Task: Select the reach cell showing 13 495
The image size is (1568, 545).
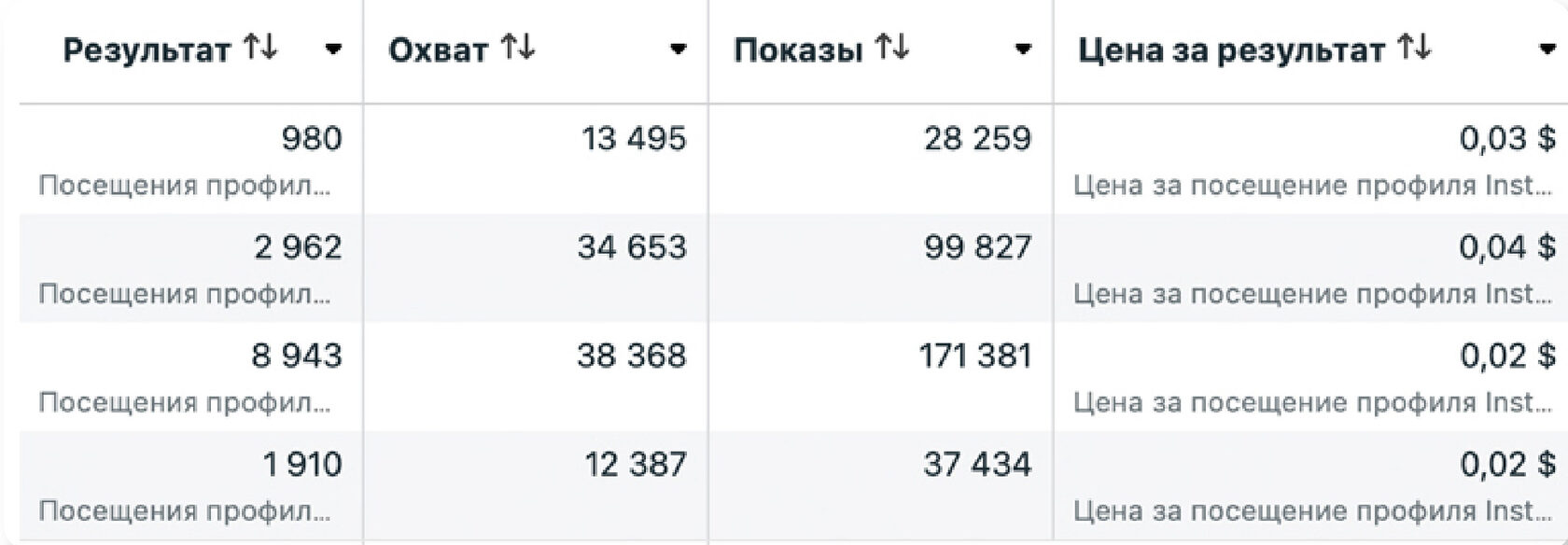Action: [536, 160]
